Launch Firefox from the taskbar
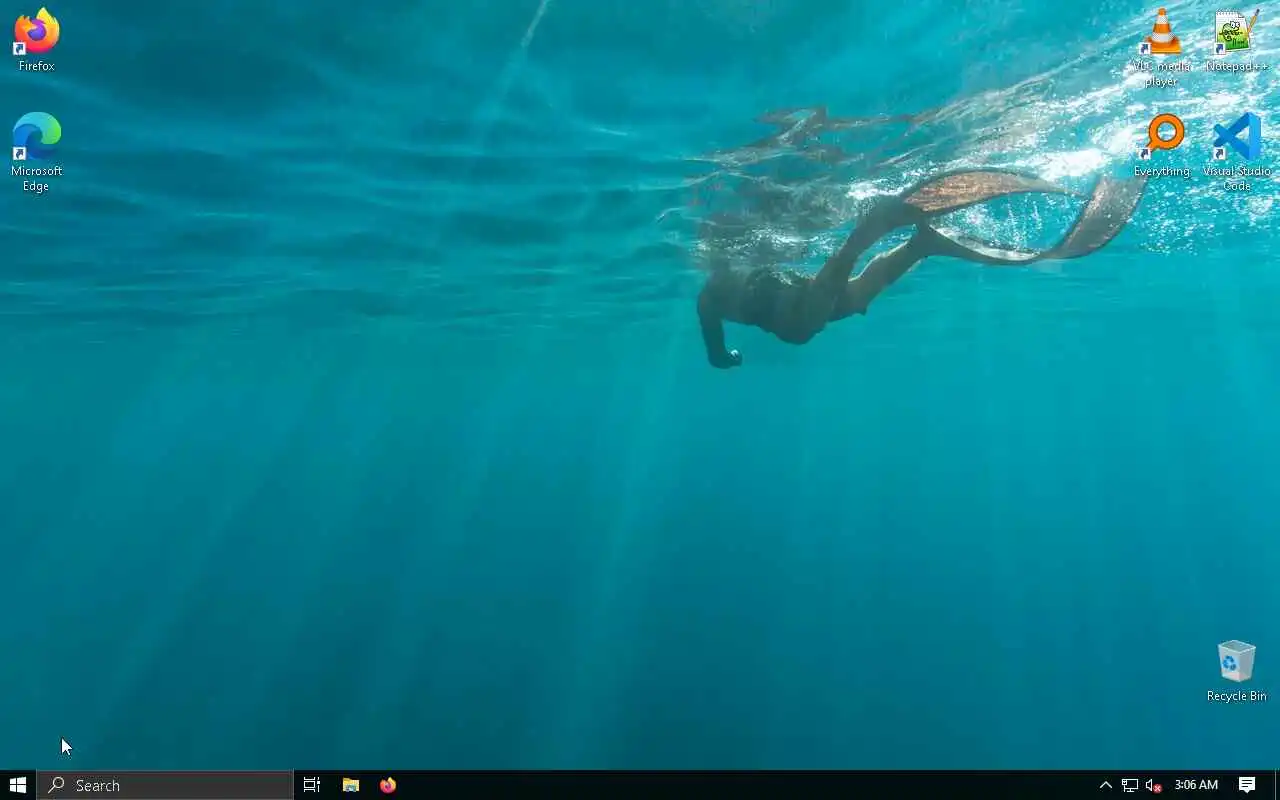Viewport: 1280px width, 800px height. 388,785
